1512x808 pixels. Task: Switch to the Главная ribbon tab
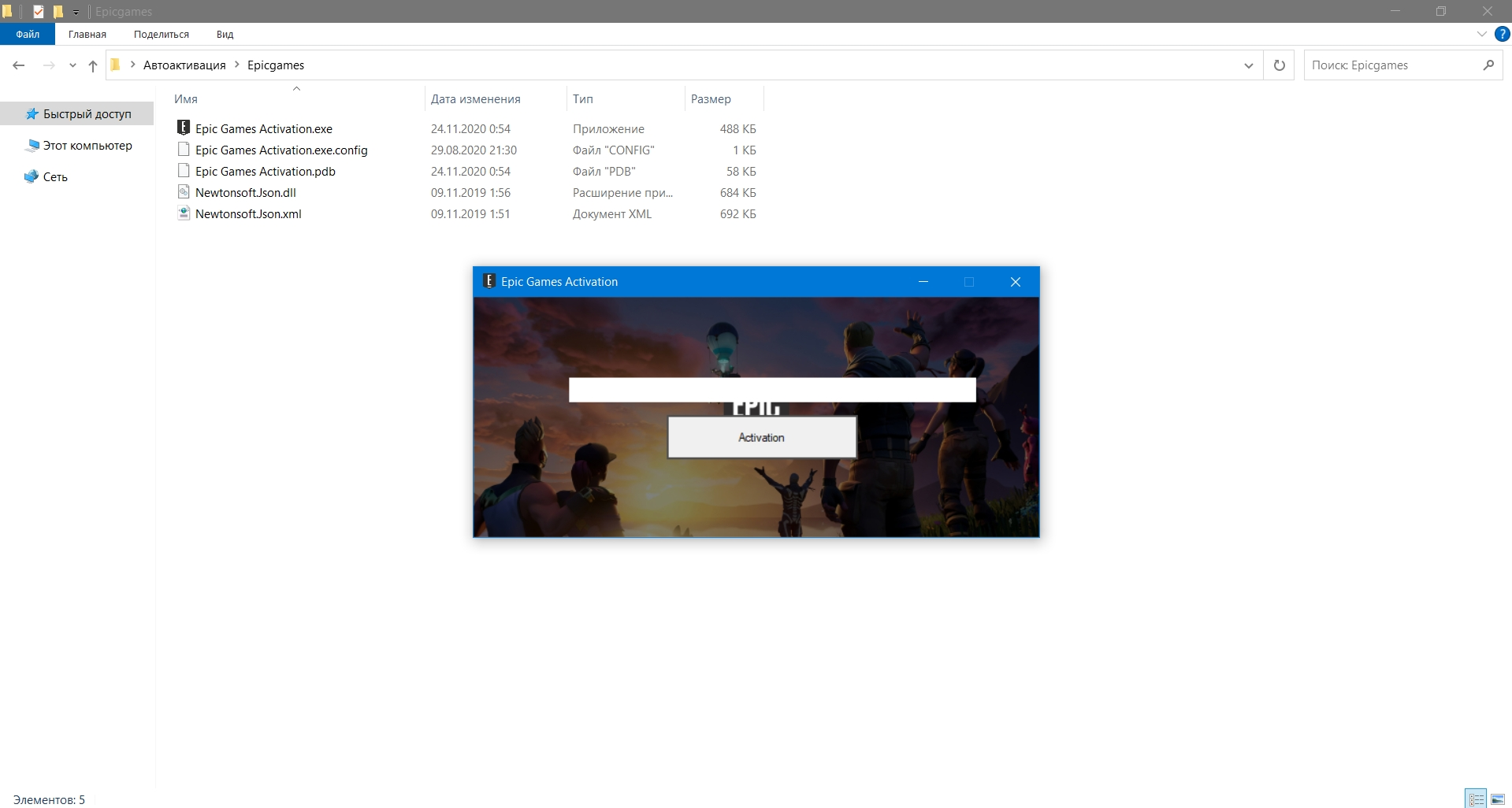[87, 34]
